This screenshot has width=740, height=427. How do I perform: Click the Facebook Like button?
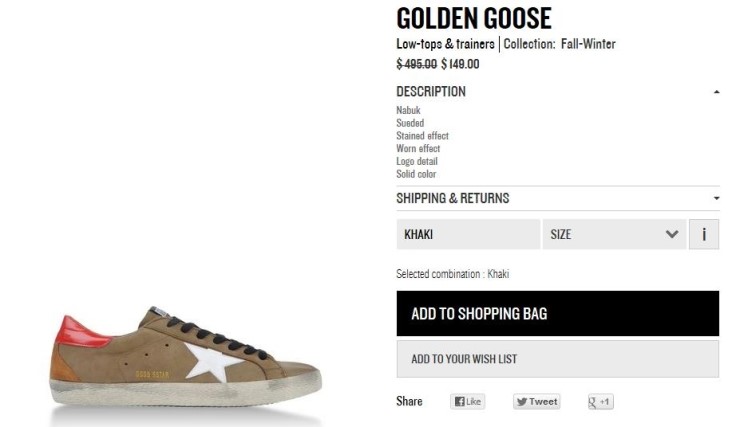click(467, 402)
